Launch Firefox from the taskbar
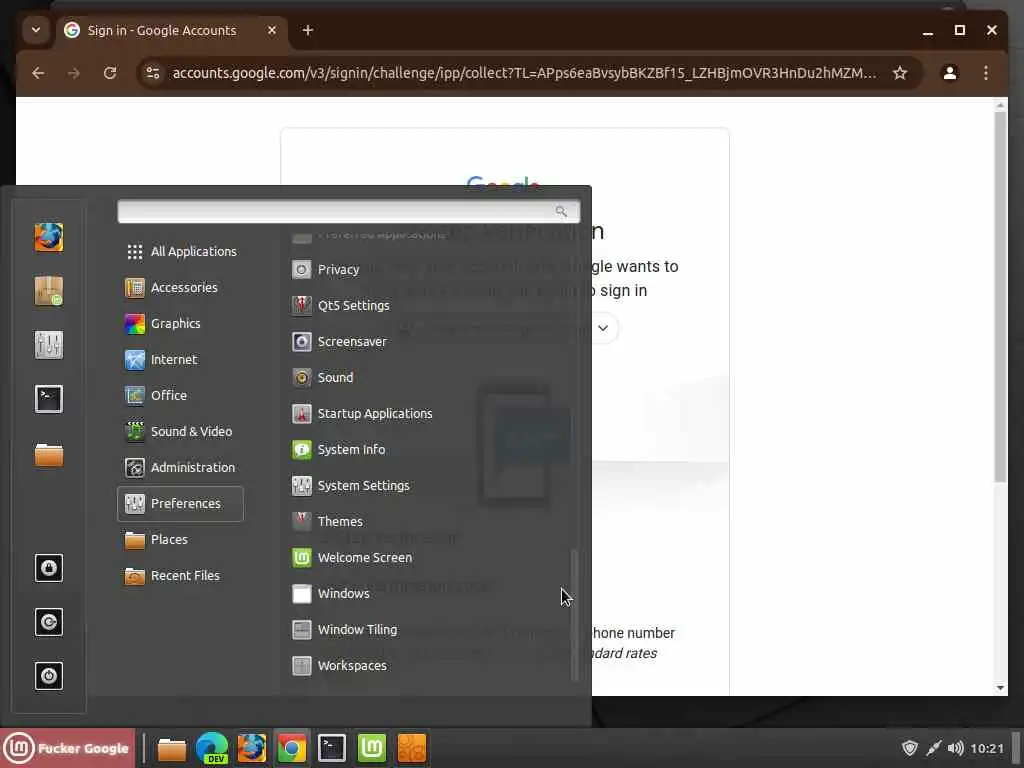 [x=251, y=748]
